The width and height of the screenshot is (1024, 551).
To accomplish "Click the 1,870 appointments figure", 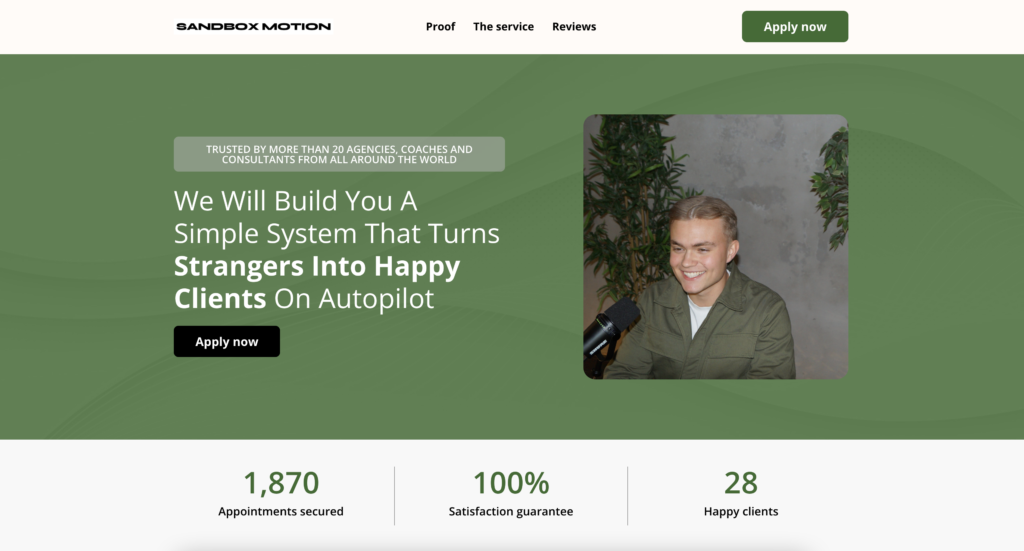I will pos(281,483).
